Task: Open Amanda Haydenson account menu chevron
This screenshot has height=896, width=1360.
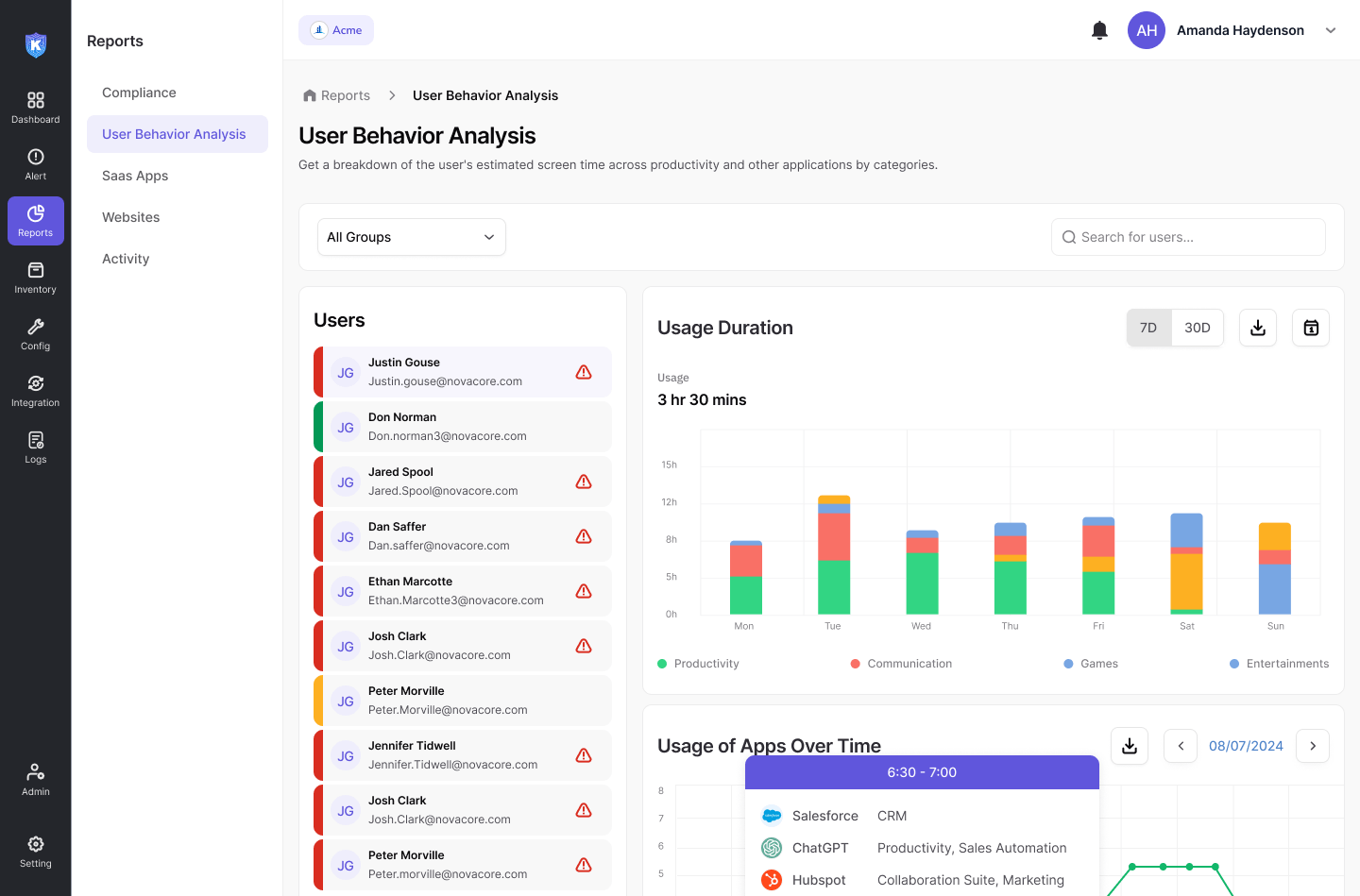Action: pos(1331,30)
